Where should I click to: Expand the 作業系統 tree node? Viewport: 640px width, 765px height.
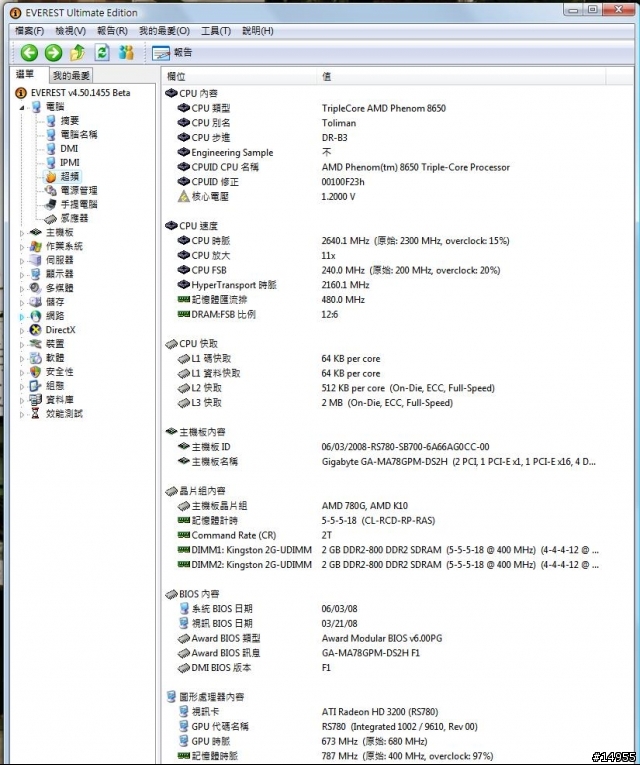[21, 247]
